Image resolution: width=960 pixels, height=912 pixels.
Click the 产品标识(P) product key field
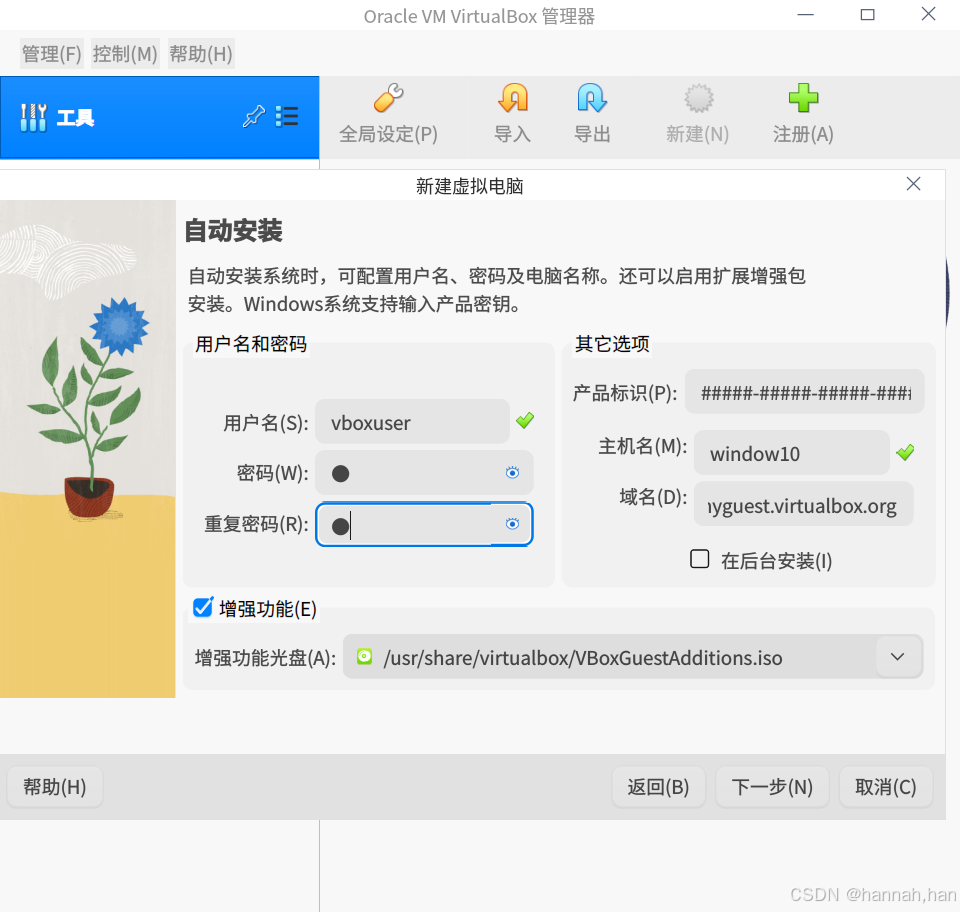804,392
